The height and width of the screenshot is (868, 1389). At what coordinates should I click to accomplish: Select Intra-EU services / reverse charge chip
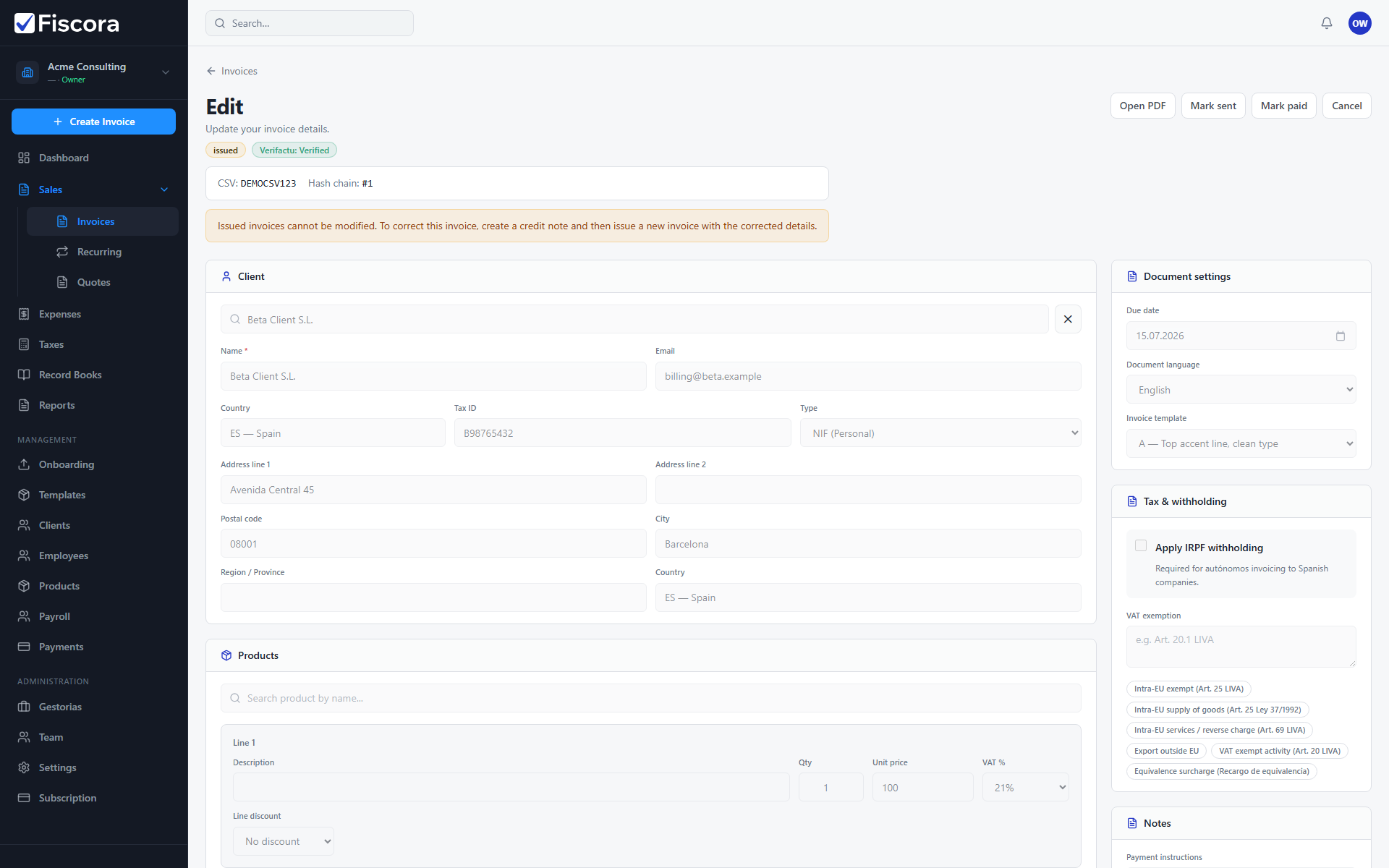tap(1220, 730)
